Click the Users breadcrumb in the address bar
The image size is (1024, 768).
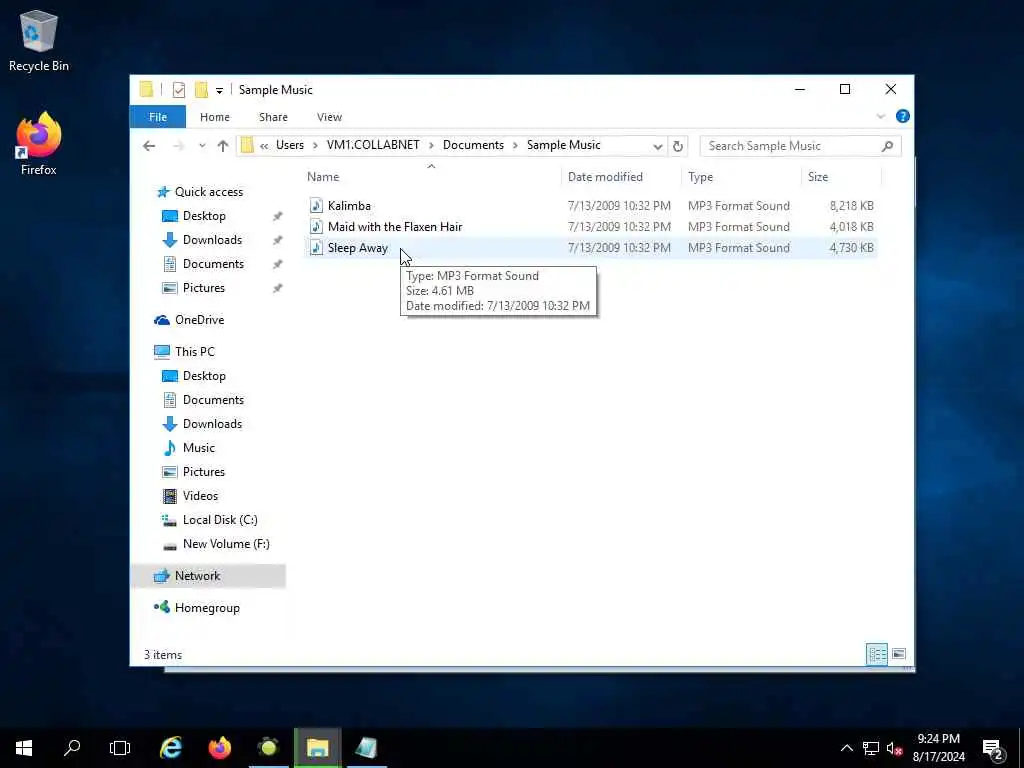click(289, 145)
